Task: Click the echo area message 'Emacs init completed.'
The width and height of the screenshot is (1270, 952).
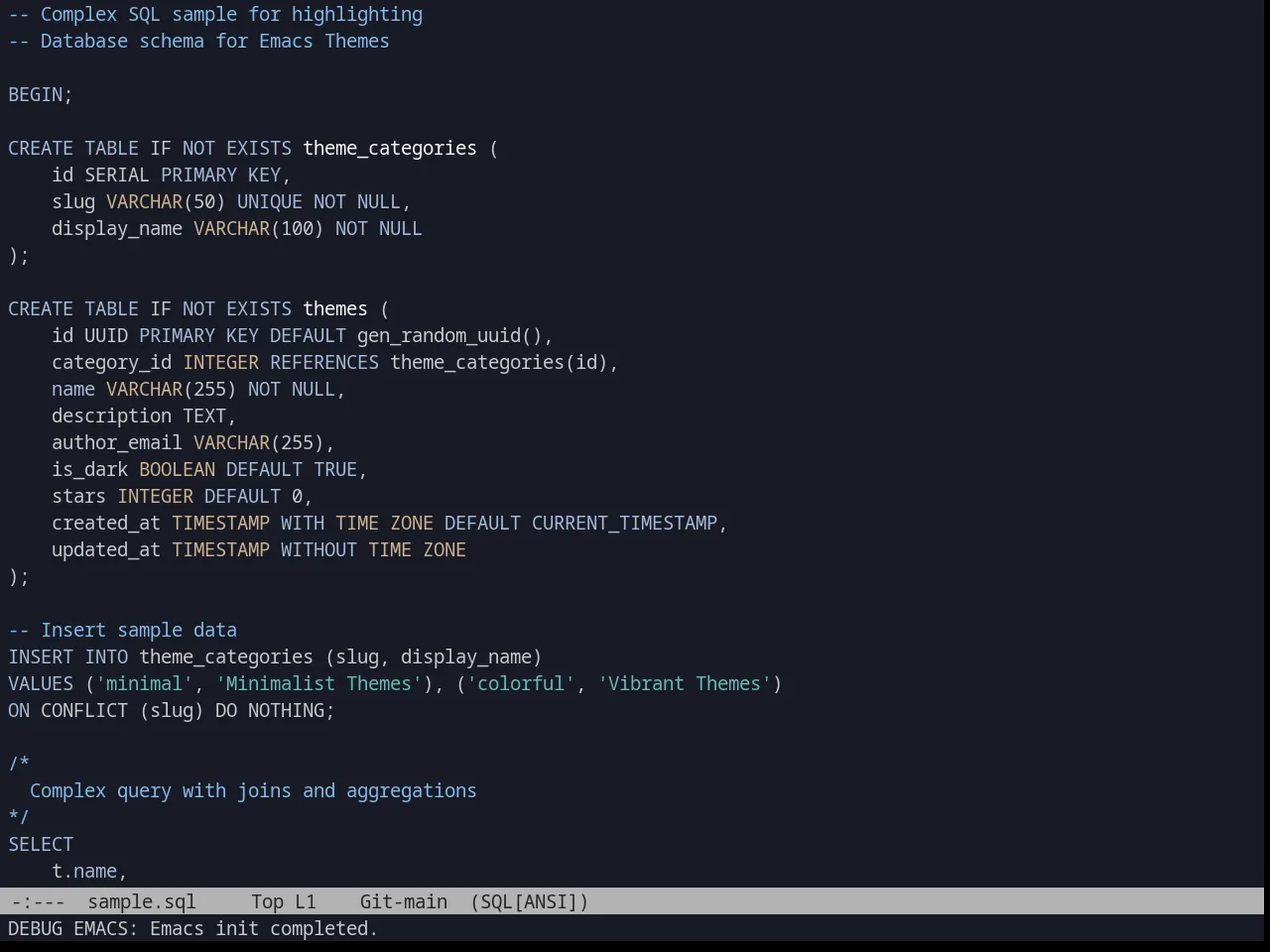Action: (264, 928)
